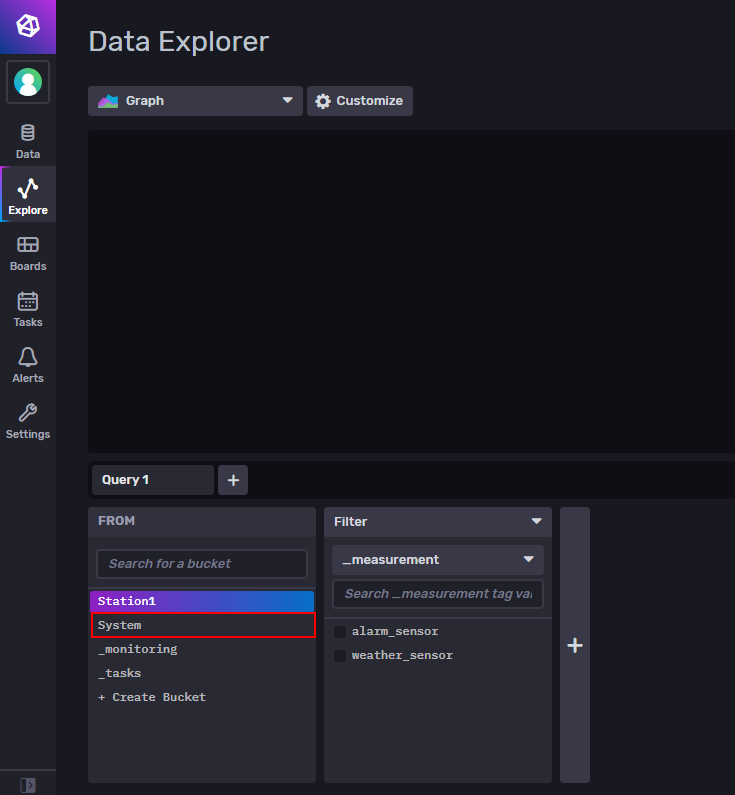The height and width of the screenshot is (795, 735).
Task: Select the Station1 bucket
Action: pos(202,601)
